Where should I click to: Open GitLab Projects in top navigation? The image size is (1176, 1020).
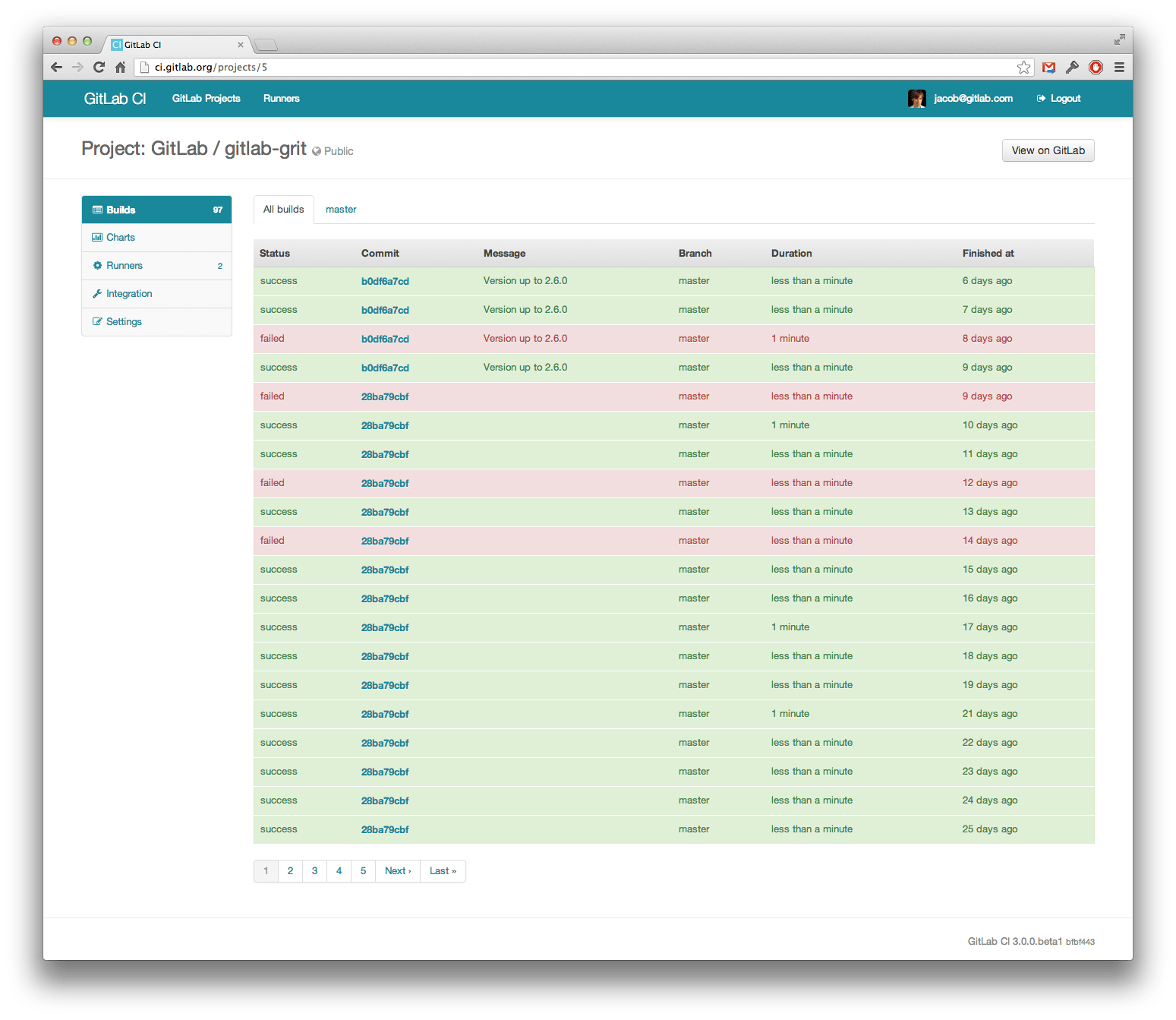tap(206, 99)
